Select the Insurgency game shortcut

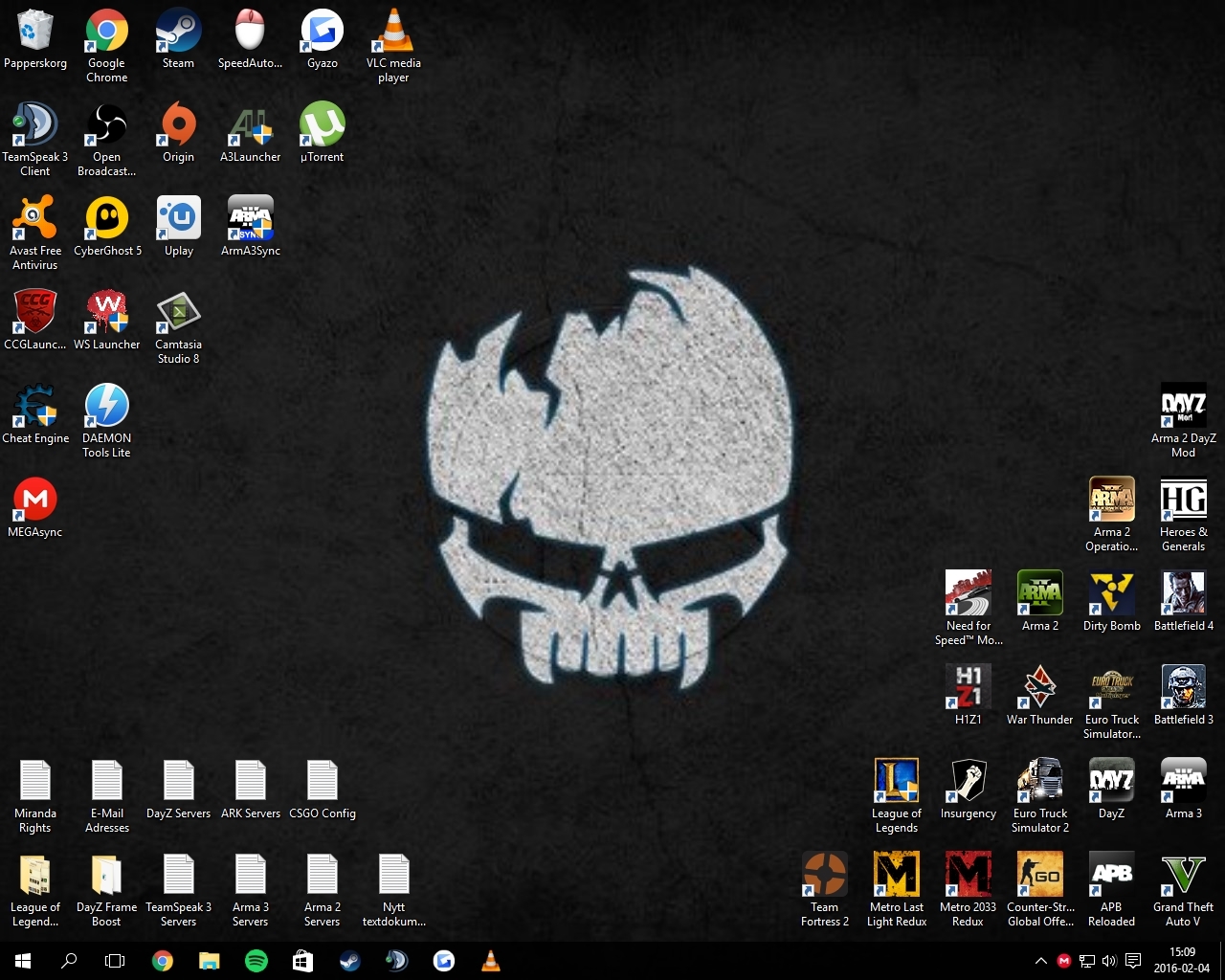(x=969, y=790)
